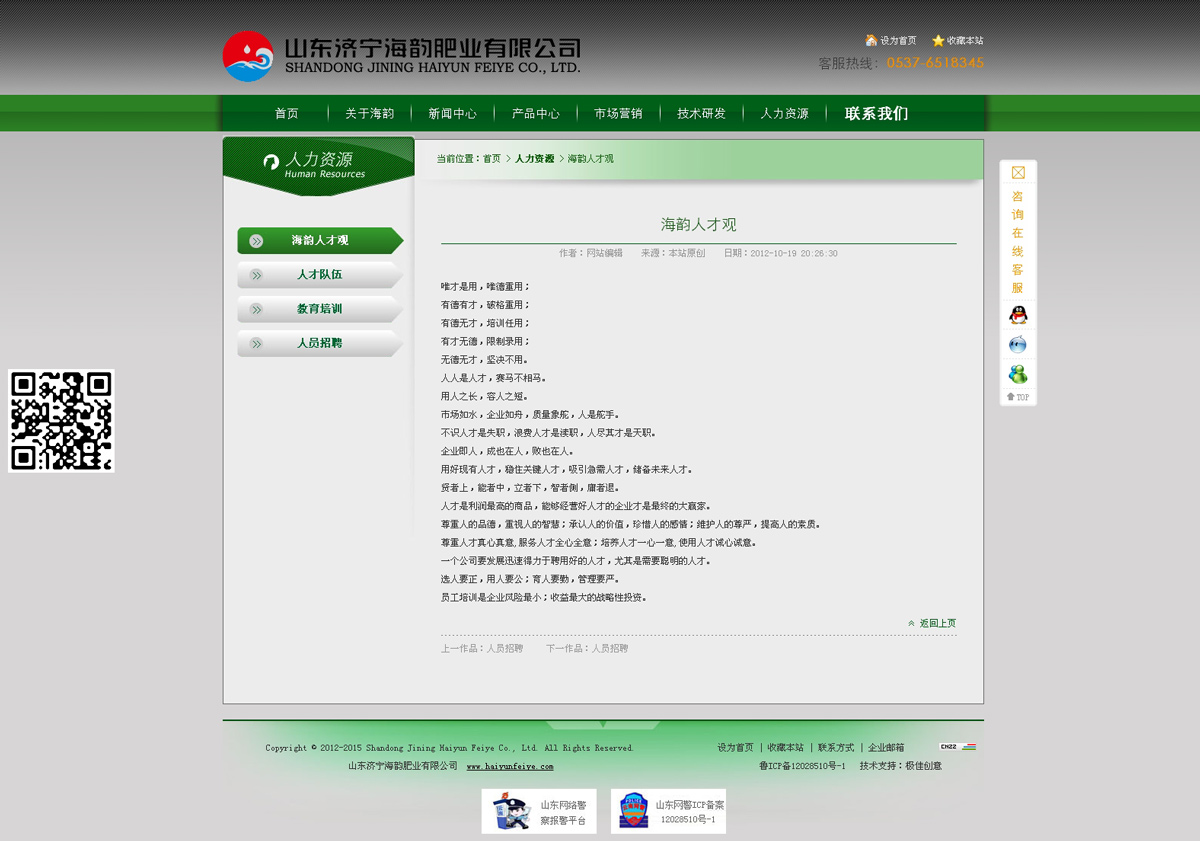1200x841 pixels.
Task: Open the 山东网络警察报警平台 badge
Action: coord(539,811)
